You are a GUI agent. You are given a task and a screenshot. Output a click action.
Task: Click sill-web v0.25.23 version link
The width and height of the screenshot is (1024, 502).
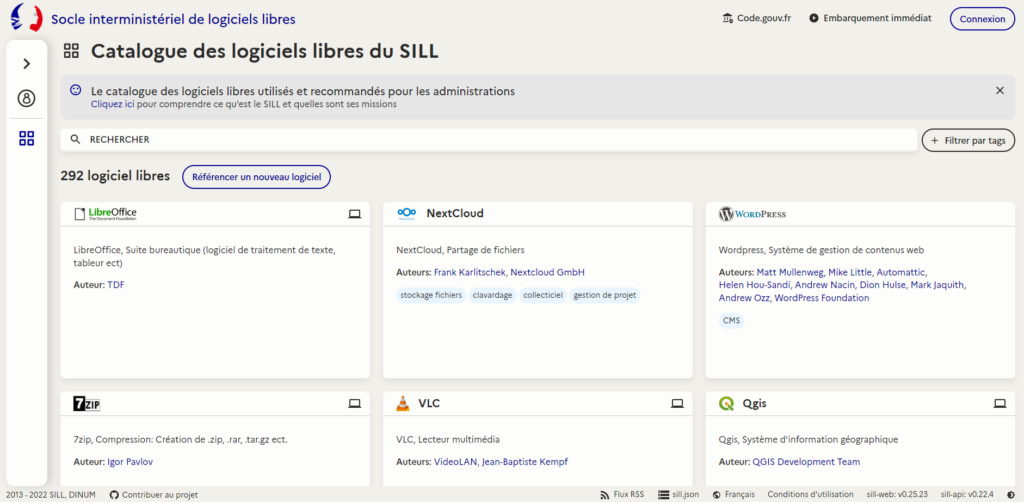(897, 495)
